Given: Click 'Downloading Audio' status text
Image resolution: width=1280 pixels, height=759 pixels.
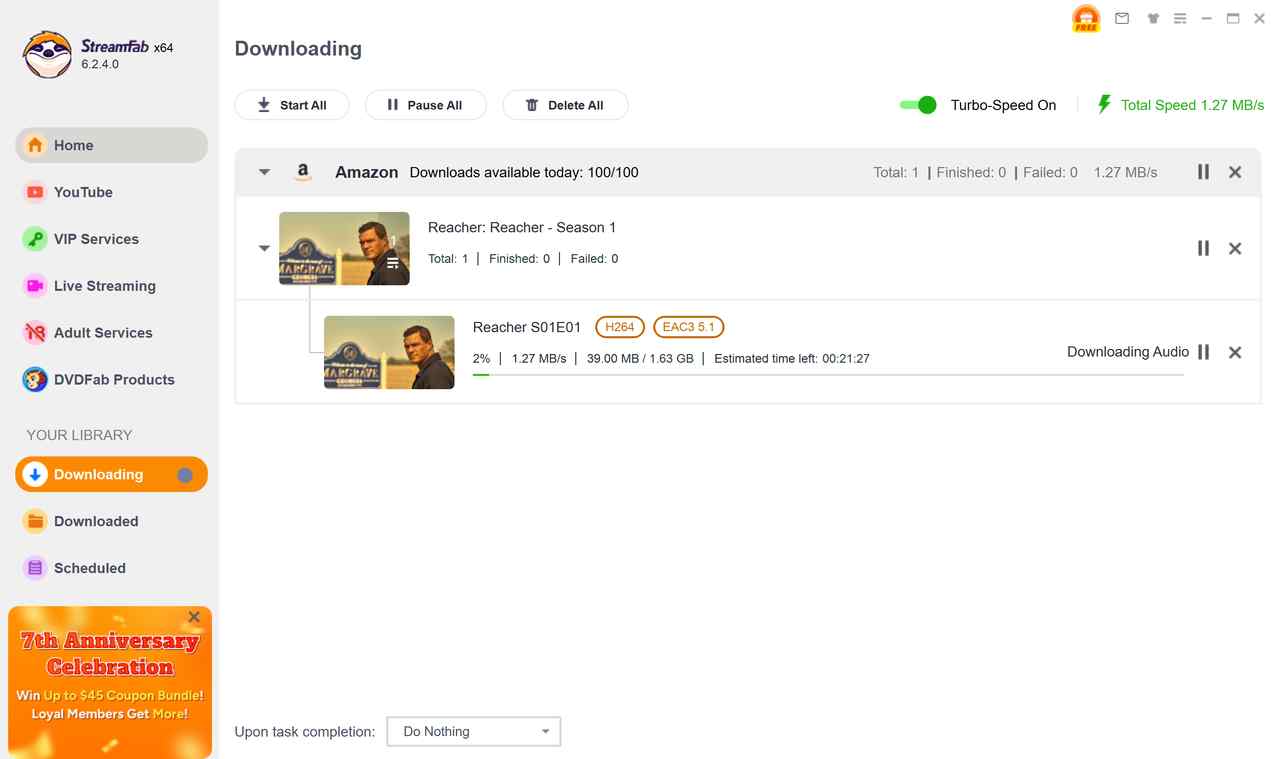Looking at the screenshot, I should (x=1128, y=352).
